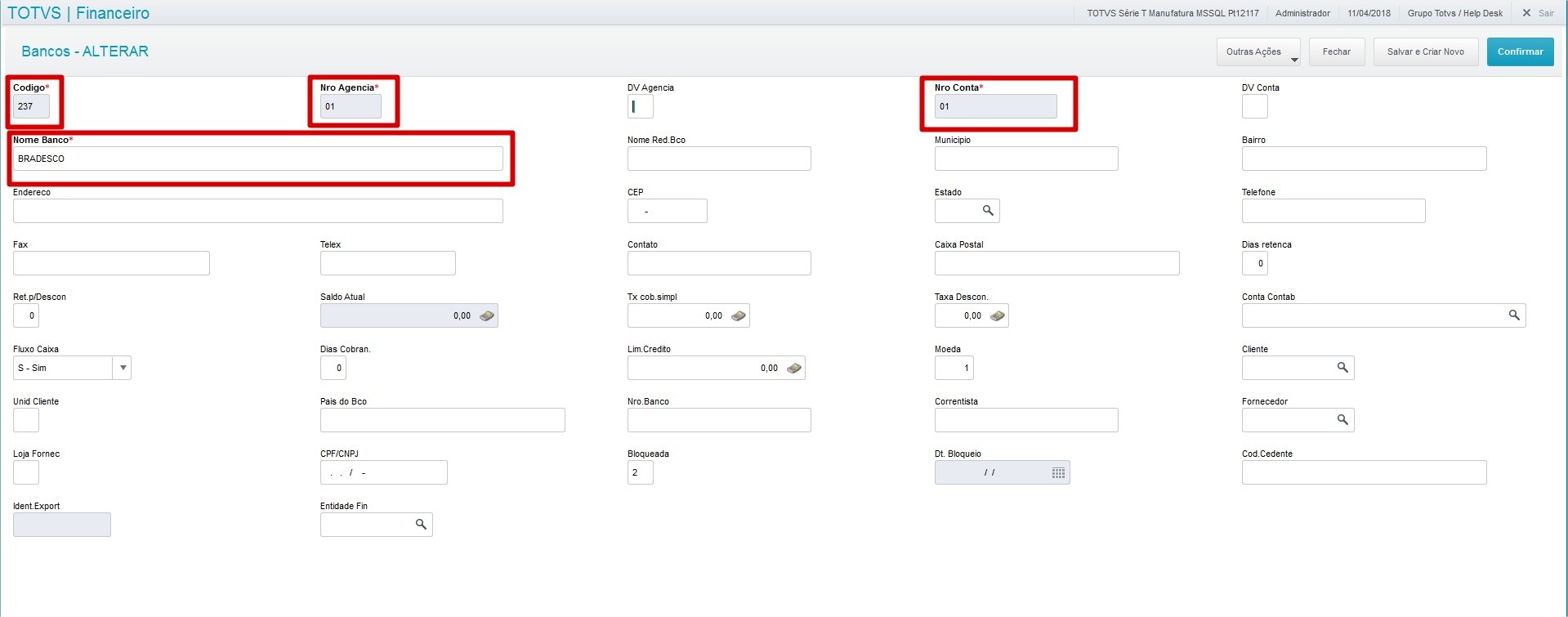This screenshot has height=617, width=1568.
Task: Click the Cliente search magnifier icon
Action: [x=1342, y=368]
